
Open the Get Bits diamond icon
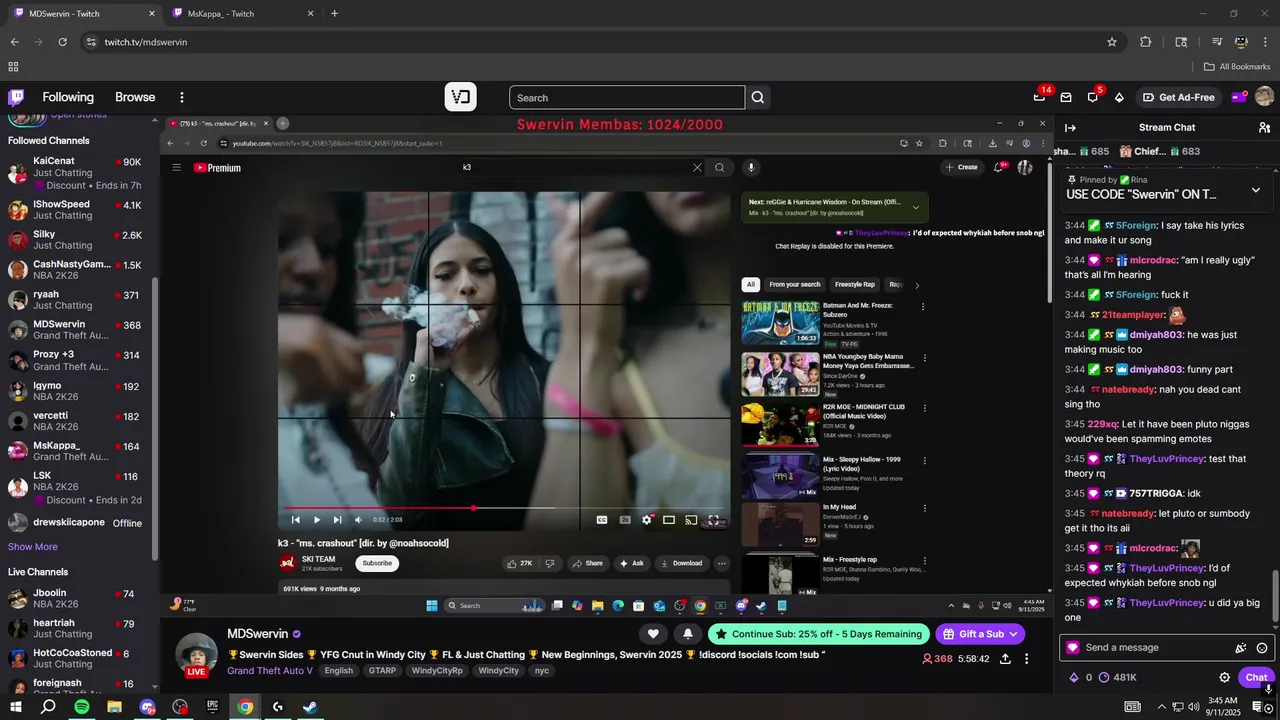click(x=1119, y=97)
